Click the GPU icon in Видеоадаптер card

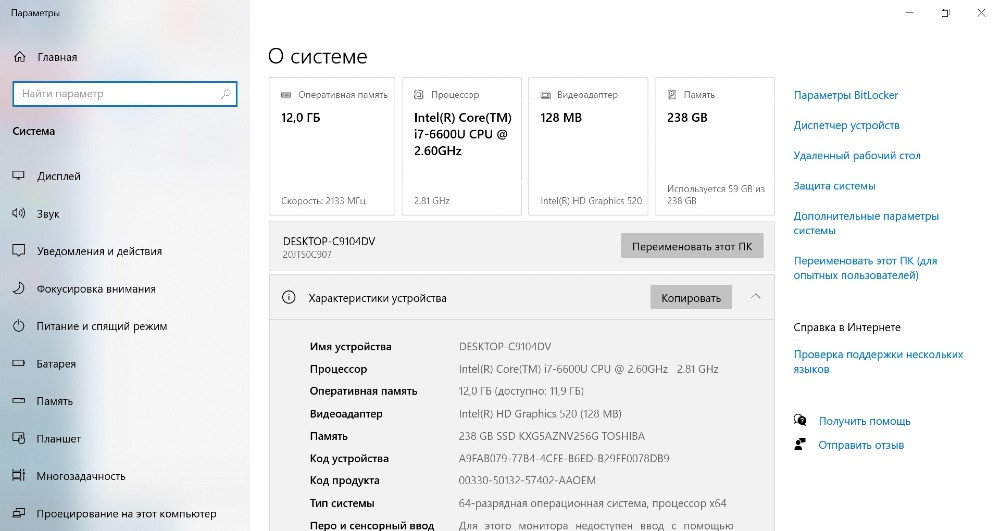coord(545,95)
